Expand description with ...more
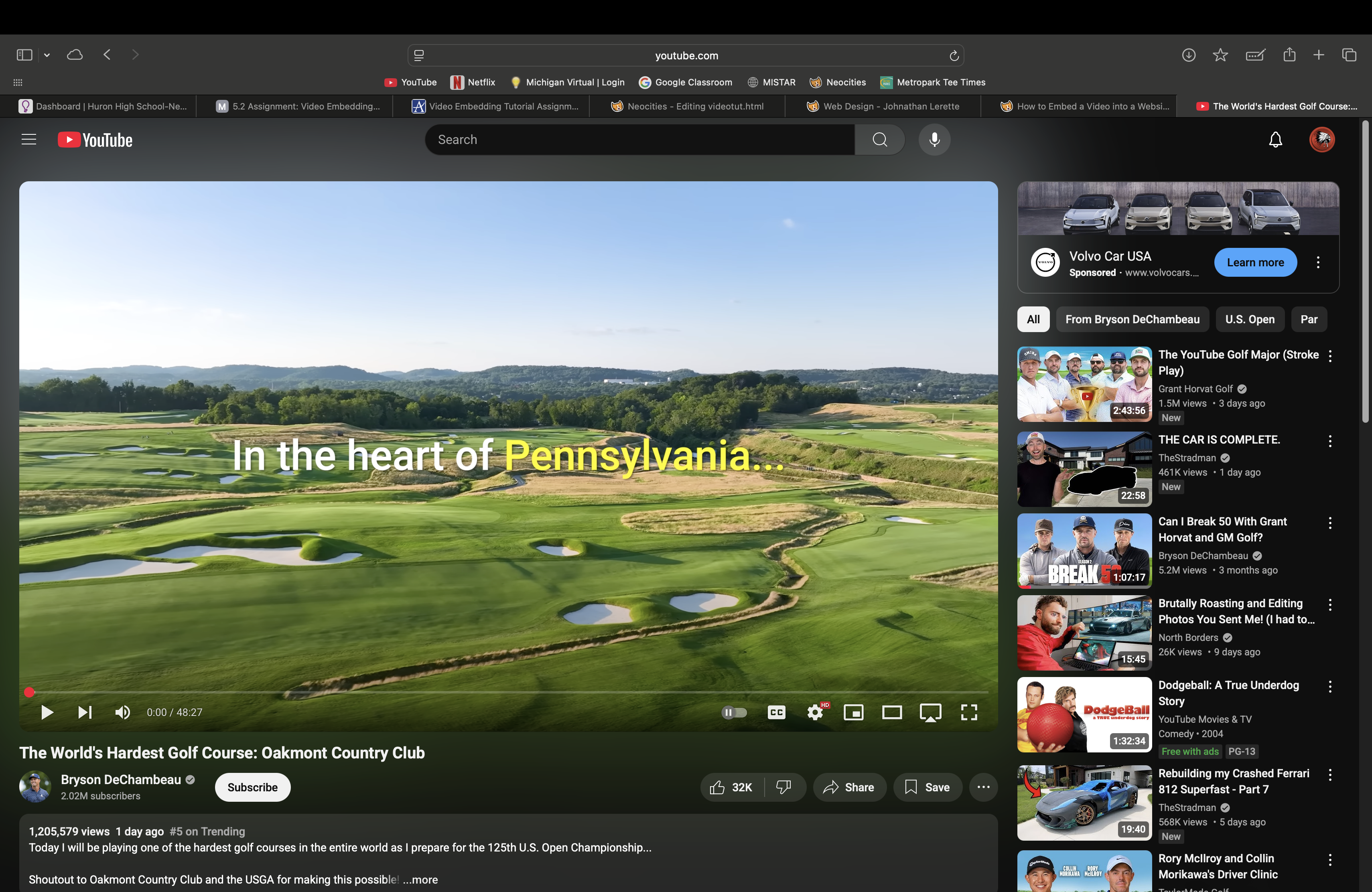 click(420, 879)
